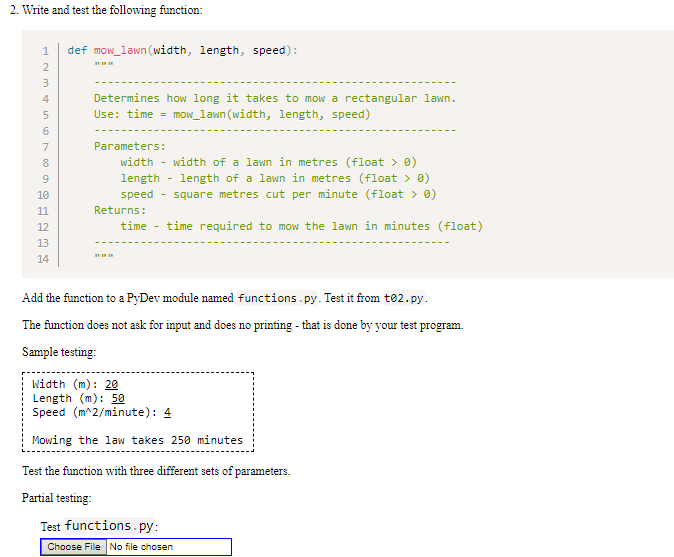
Task: Click the line number 1 in the code block
Action: 46,51
